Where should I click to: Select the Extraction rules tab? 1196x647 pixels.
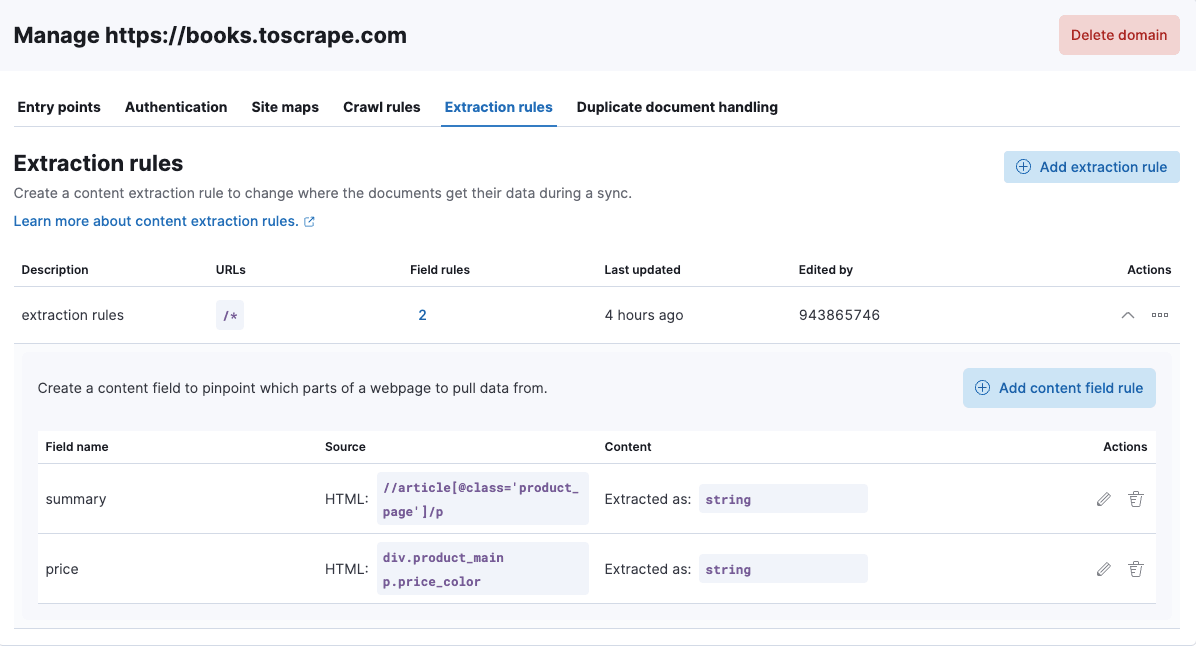[x=498, y=107]
